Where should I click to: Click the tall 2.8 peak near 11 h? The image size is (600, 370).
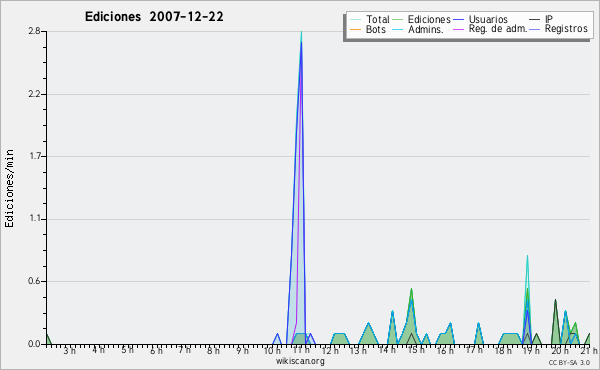(x=302, y=187)
